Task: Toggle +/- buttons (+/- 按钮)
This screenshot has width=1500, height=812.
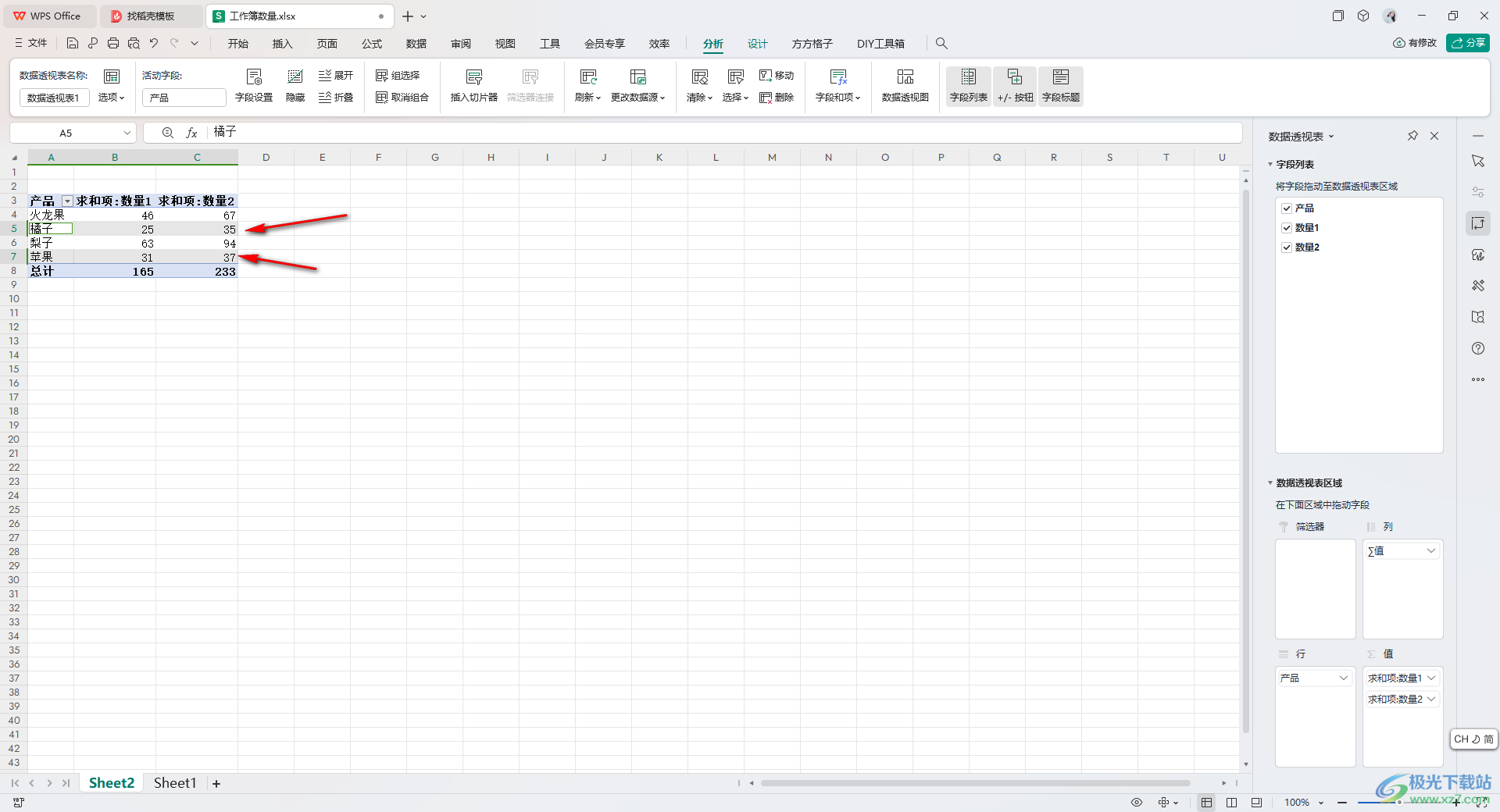Action: point(1015,86)
